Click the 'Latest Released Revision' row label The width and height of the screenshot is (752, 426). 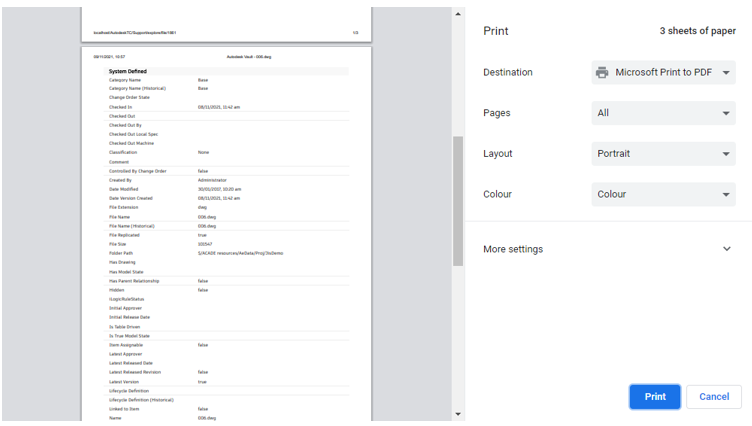click(x=135, y=372)
